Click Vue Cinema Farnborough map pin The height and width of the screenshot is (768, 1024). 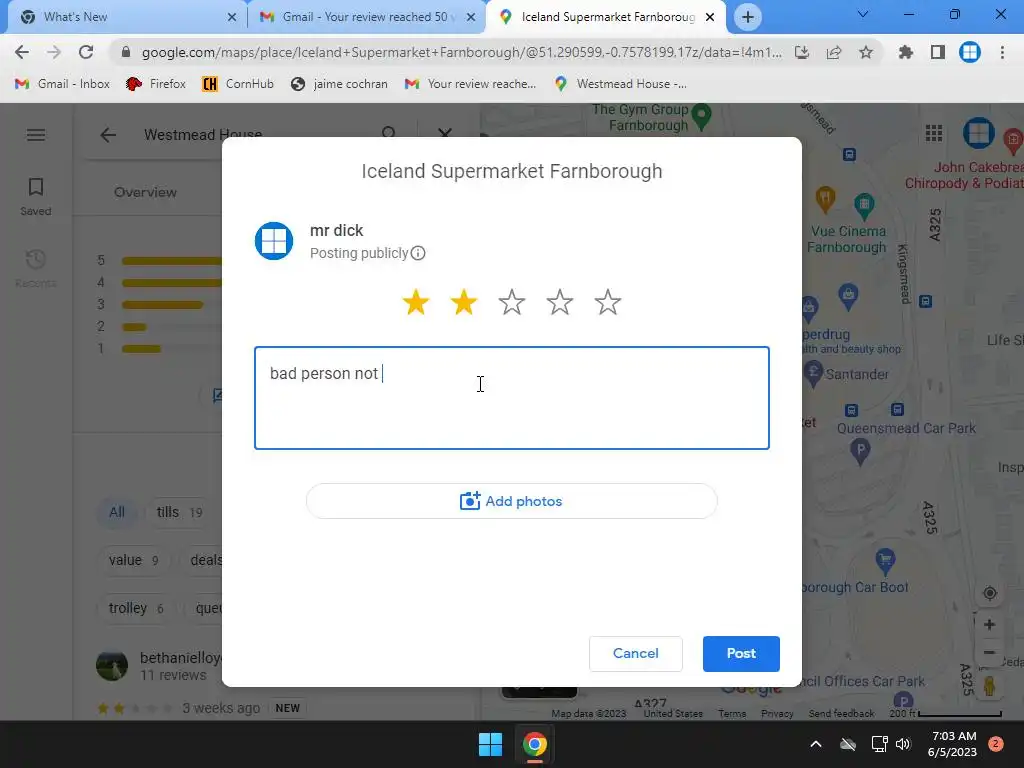864,206
